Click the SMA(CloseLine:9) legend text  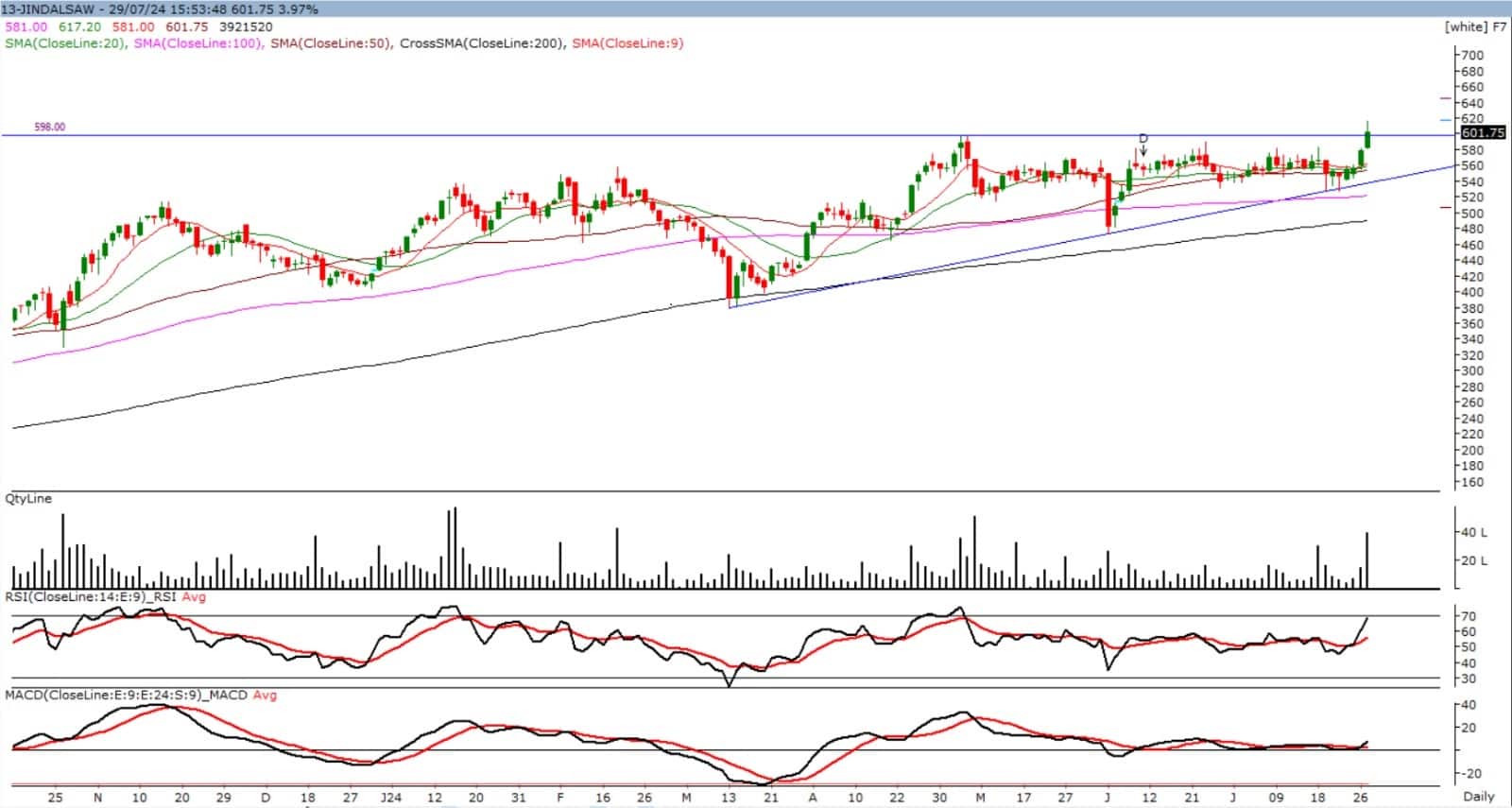coord(627,43)
